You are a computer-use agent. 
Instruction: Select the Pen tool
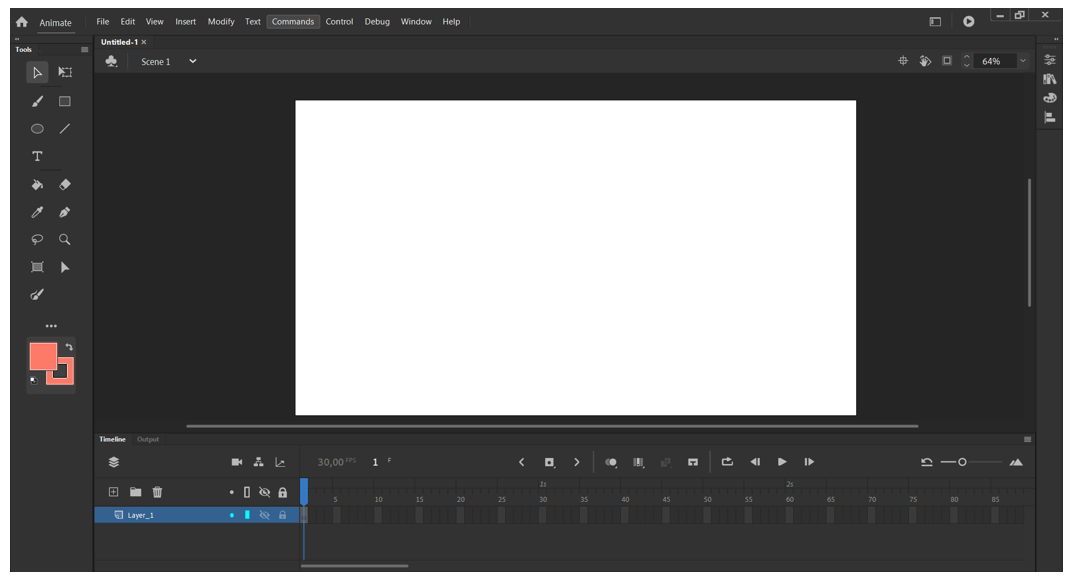click(65, 212)
